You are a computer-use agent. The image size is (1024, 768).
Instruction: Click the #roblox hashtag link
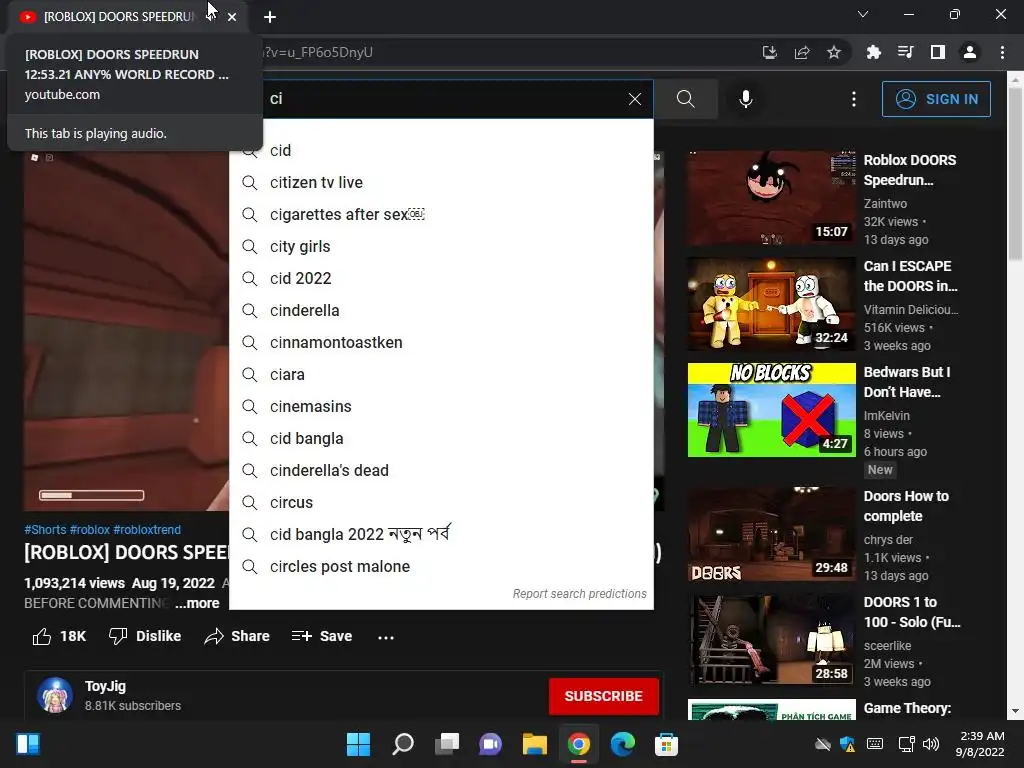(x=89, y=530)
